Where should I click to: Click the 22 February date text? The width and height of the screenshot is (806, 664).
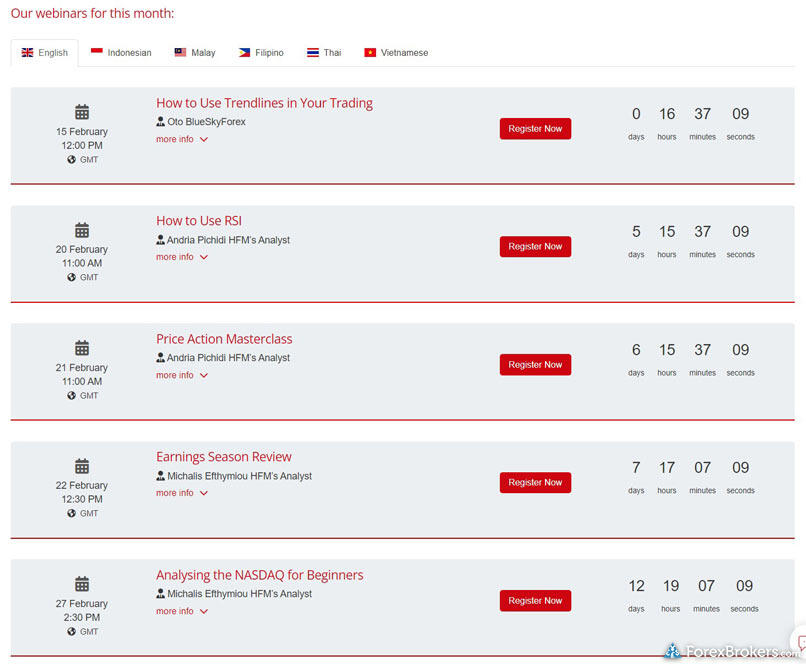(82, 485)
